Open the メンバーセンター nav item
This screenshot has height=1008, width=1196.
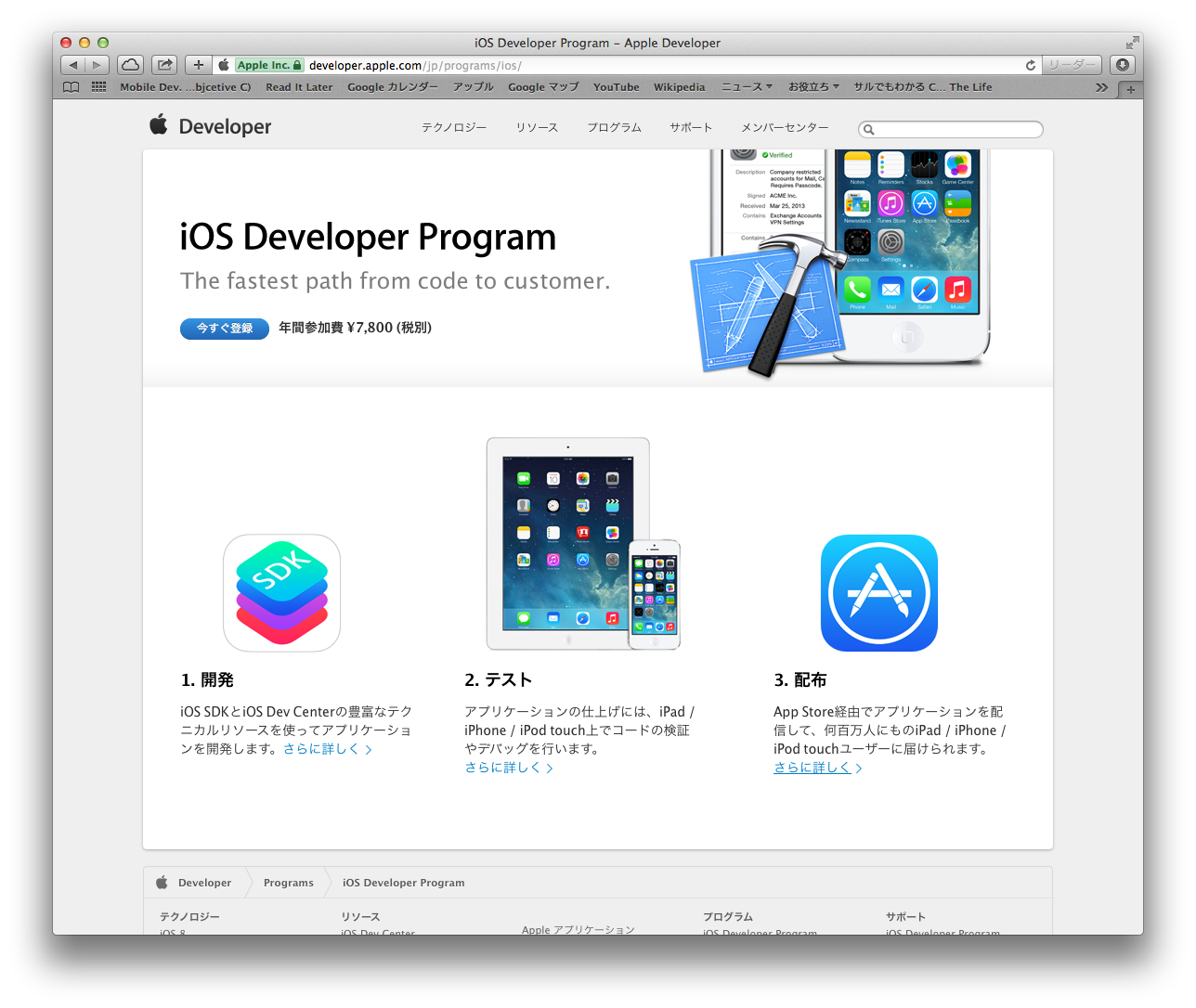coord(785,127)
